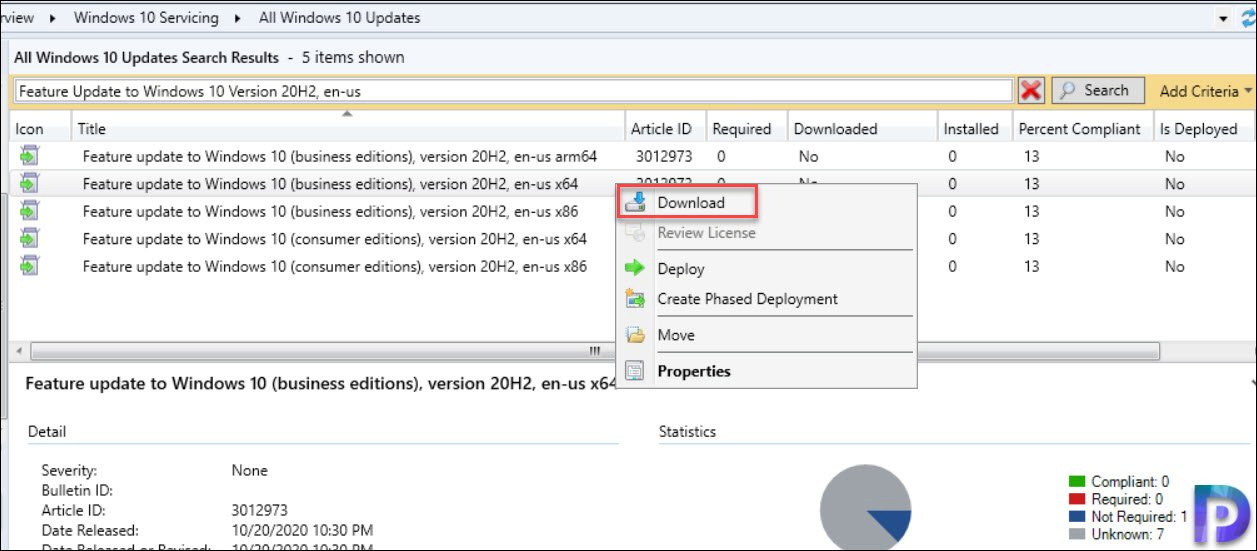The image size is (1257, 551).
Task: Click the horizontal scrollbar of the results list
Action: click(x=594, y=351)
